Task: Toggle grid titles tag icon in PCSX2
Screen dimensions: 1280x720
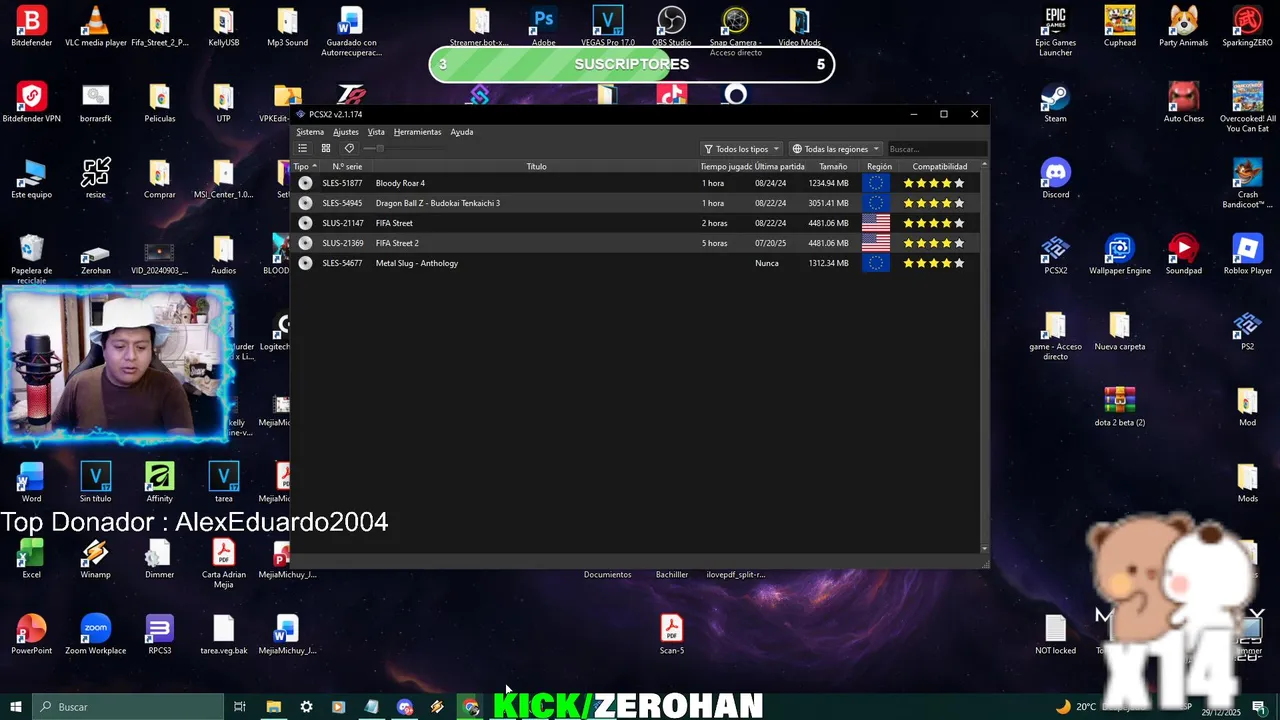Action: click(349, 149)
